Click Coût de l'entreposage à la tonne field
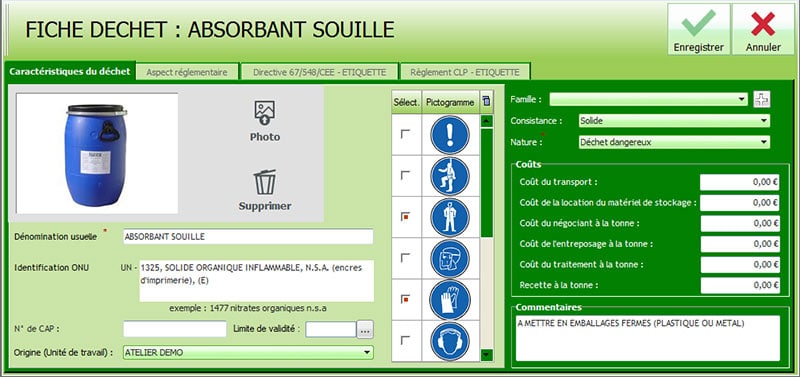This screenshot has width=800, height=377. (x=740, y=244)
